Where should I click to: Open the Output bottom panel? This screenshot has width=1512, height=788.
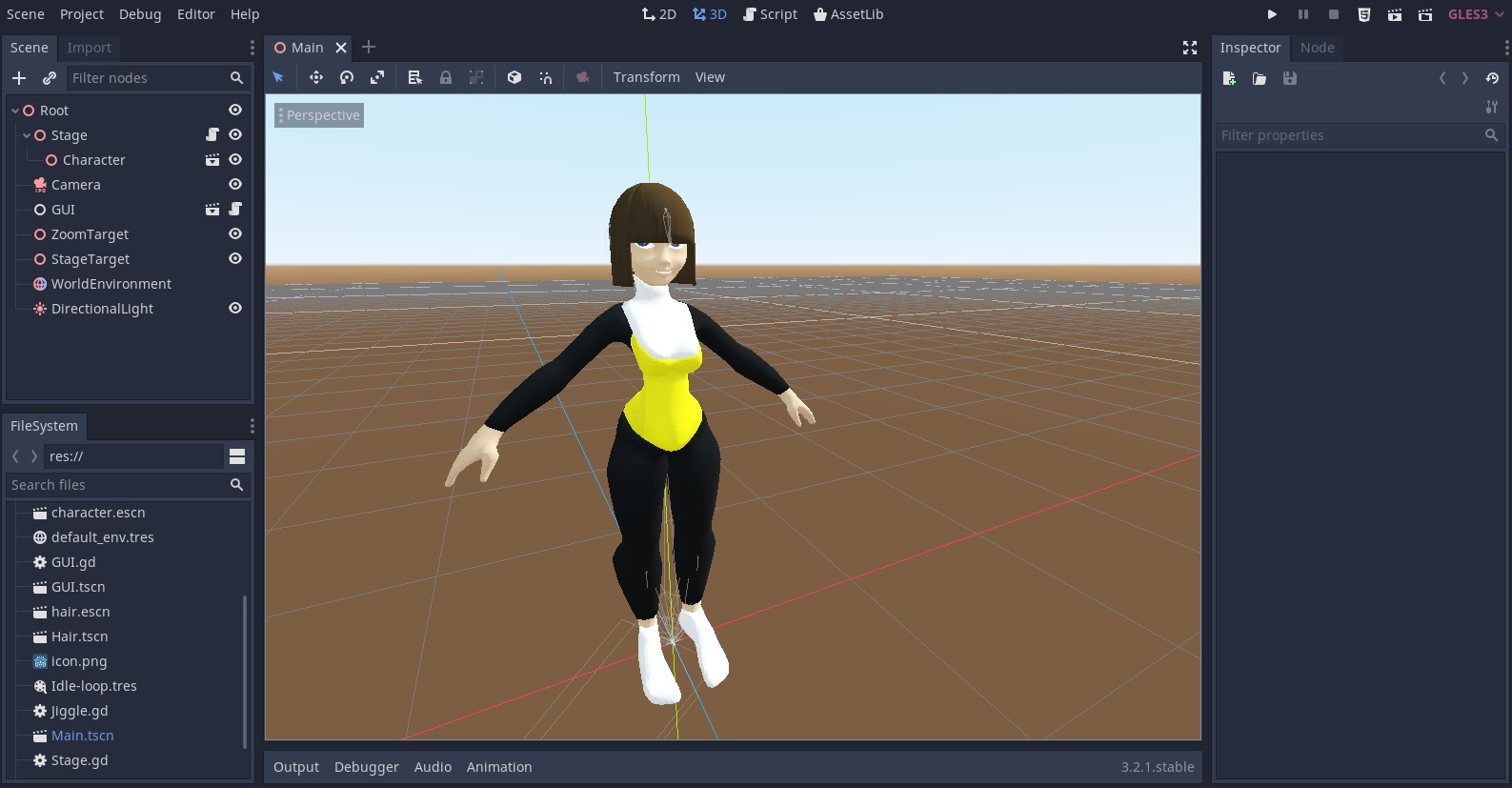click(x=296, y=767)
